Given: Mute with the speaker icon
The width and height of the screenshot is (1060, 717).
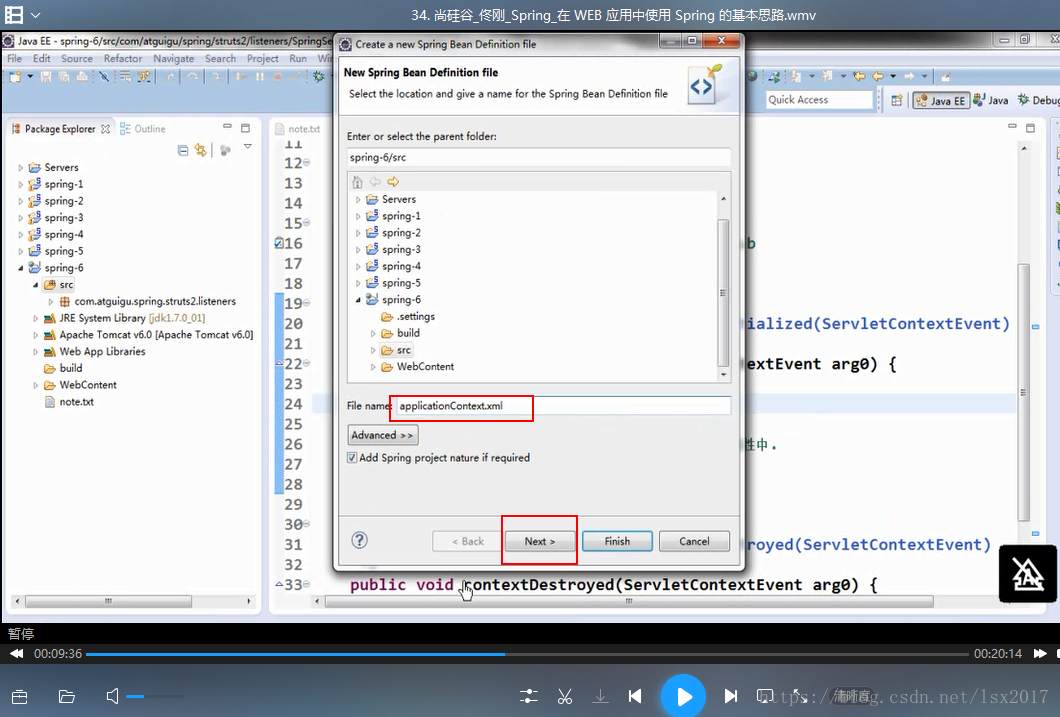Looking at the screenshot, I should point(112,696).
